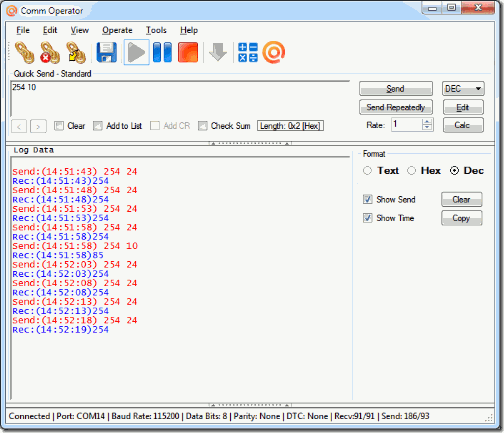The width and height of the screenshot is (504, 433).
Task: Open the Help menu
Action: coord(189,30)
